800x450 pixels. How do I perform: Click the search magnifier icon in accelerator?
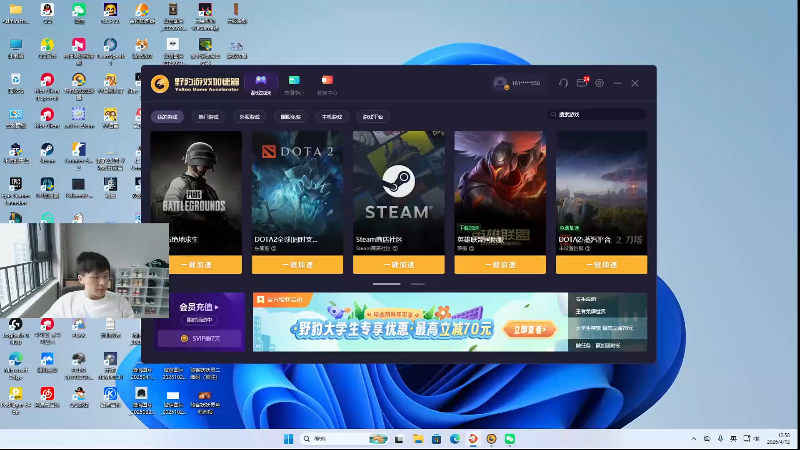553,114
